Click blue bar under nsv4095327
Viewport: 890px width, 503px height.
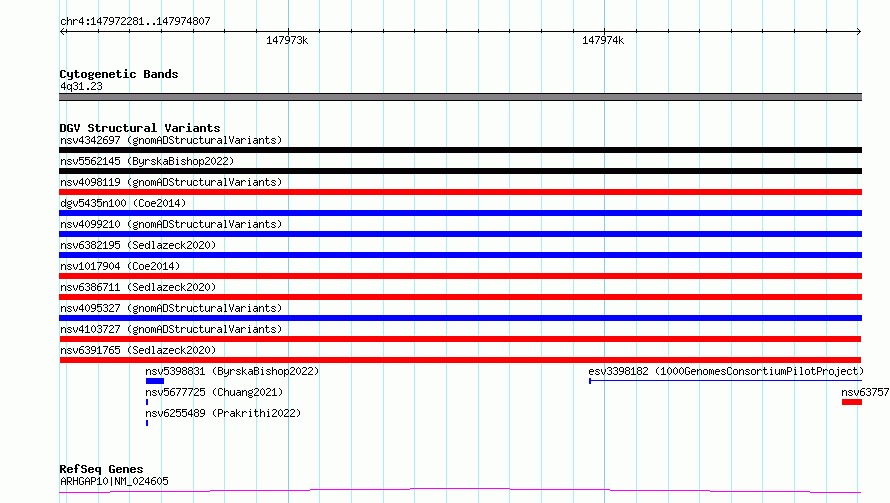point(460,318)
